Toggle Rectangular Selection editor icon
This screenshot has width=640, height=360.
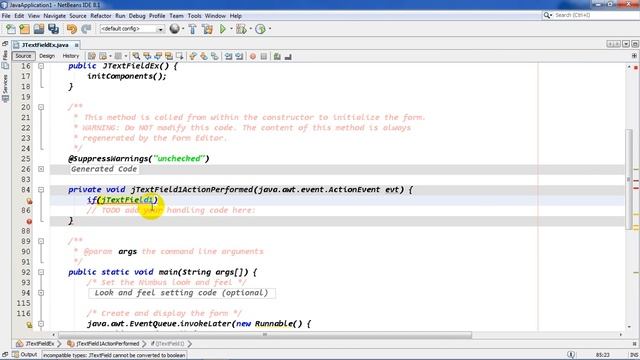point(180,56)
